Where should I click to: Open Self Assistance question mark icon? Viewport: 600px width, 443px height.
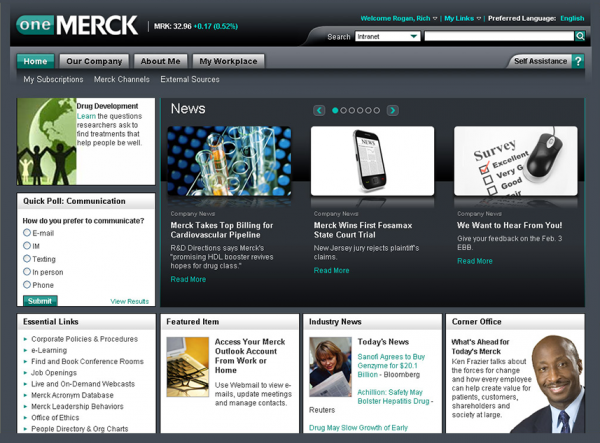coord(578,61)
